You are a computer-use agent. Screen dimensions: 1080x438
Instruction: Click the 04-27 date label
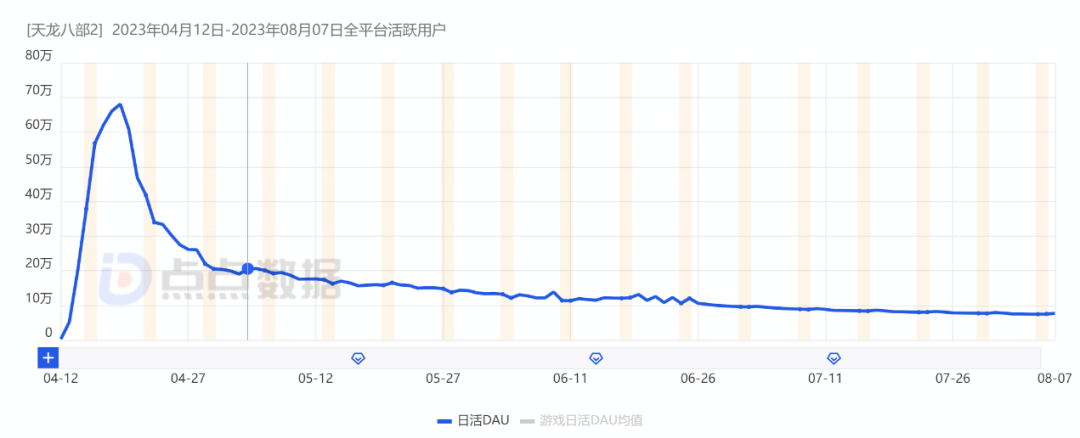pyautogui.click(x=188, y=378)
